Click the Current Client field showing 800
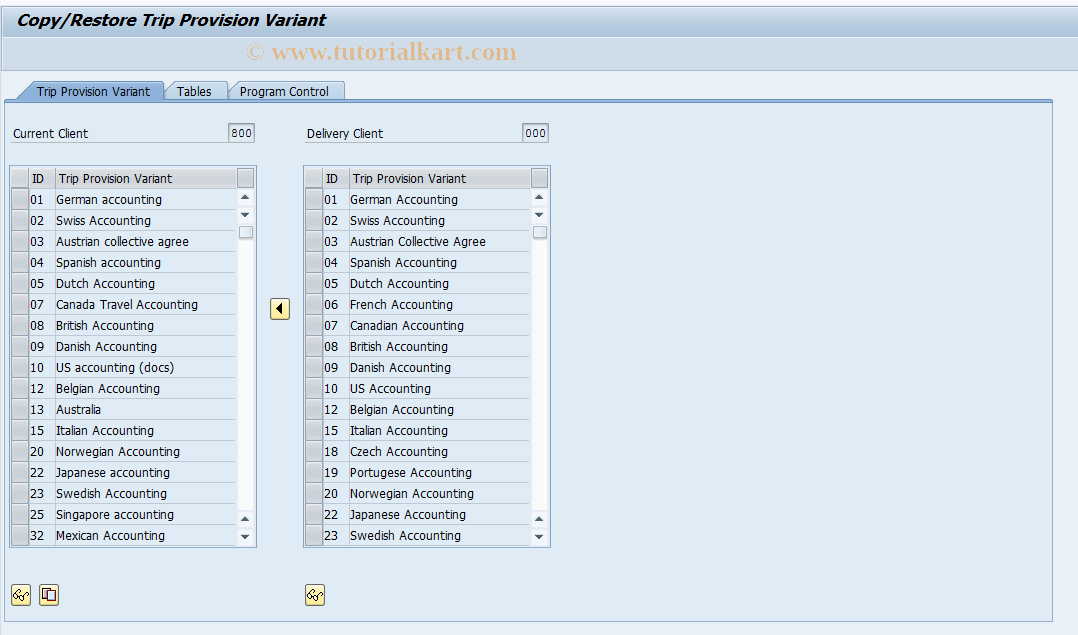Viewport: 1078px width, 635px height. coord(241,133)
